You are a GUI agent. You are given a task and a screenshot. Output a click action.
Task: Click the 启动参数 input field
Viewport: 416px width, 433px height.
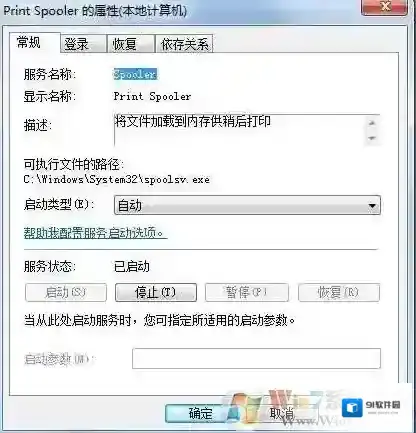click(256, 358)
